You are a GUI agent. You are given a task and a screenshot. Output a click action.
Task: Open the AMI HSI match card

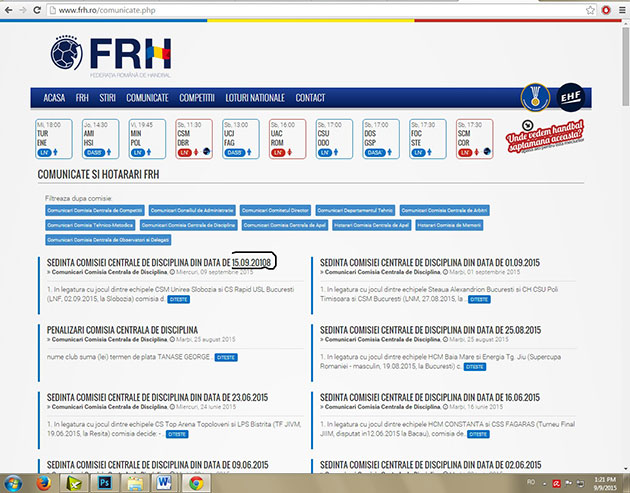100,139
